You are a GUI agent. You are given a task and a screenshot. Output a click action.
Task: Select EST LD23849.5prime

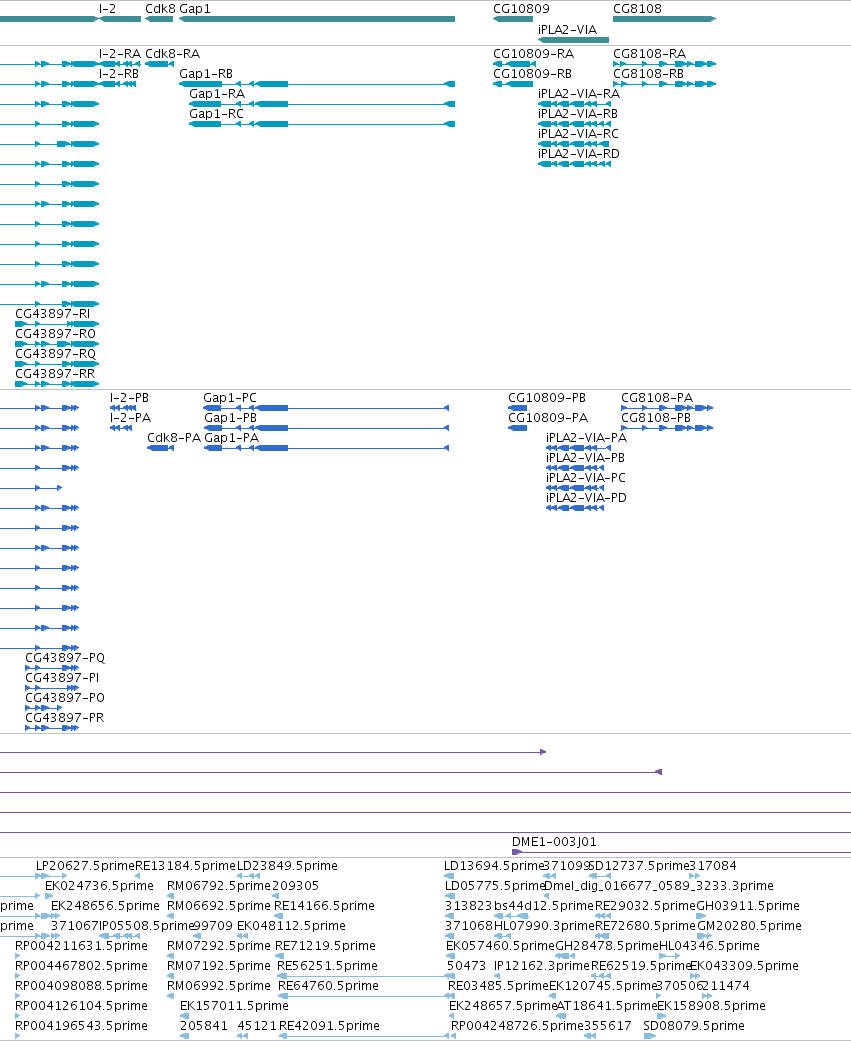pos(287,866)
